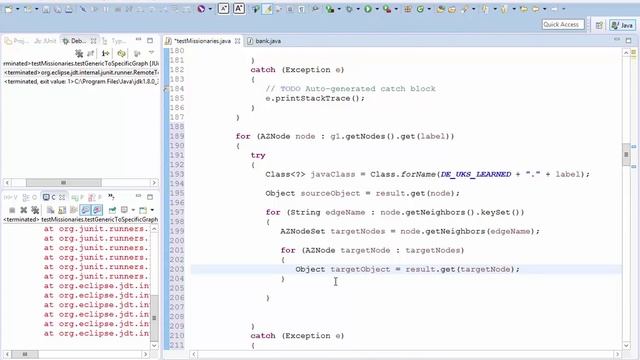The height and width of the screenshot is (360, 640).
Task: Click the pilcrow whitespace characters toggle
Action: [301, 9]
